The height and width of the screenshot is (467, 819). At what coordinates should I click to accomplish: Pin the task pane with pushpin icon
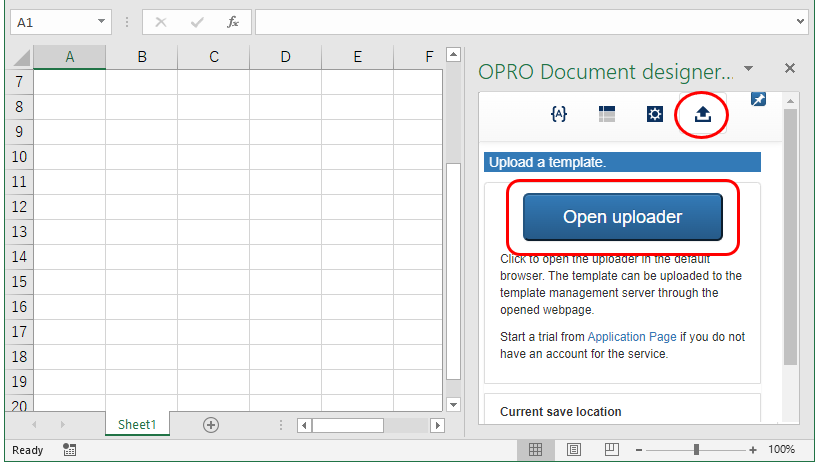pyautogui.click(x=758, y=99)
